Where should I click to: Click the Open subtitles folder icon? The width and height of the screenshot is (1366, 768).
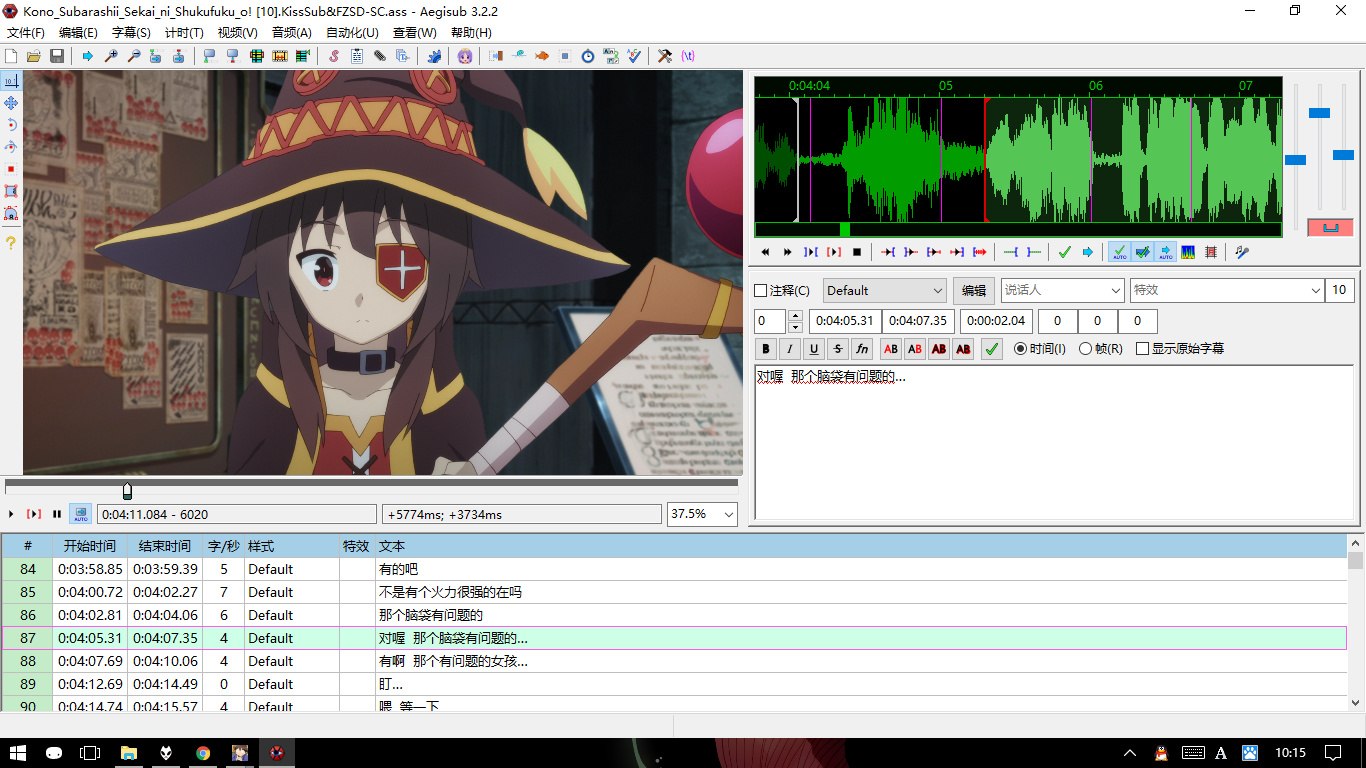coord(34,56)
